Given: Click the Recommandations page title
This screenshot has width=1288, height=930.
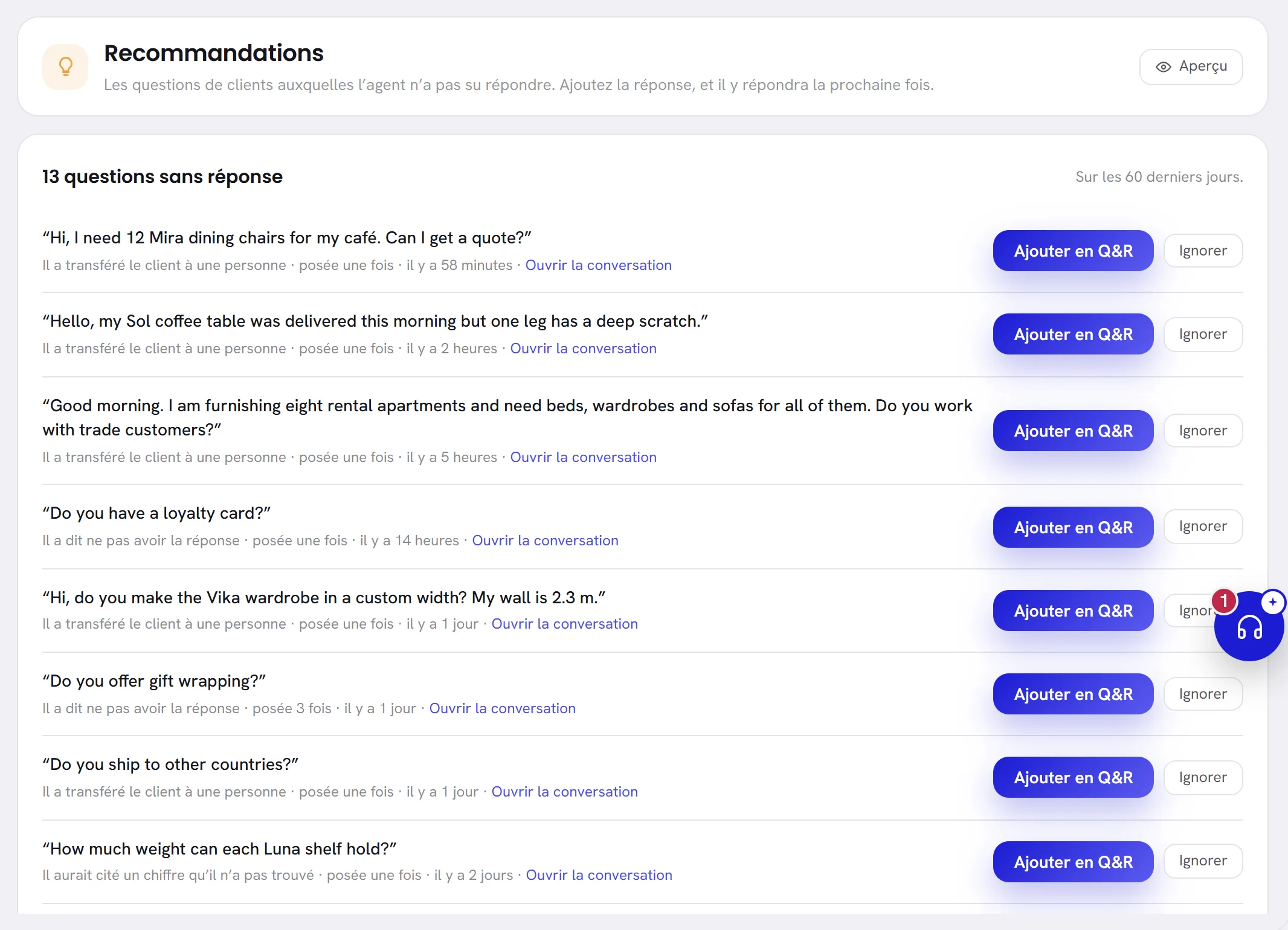Looking at the screenshot, I should click(x=214, y=53).
